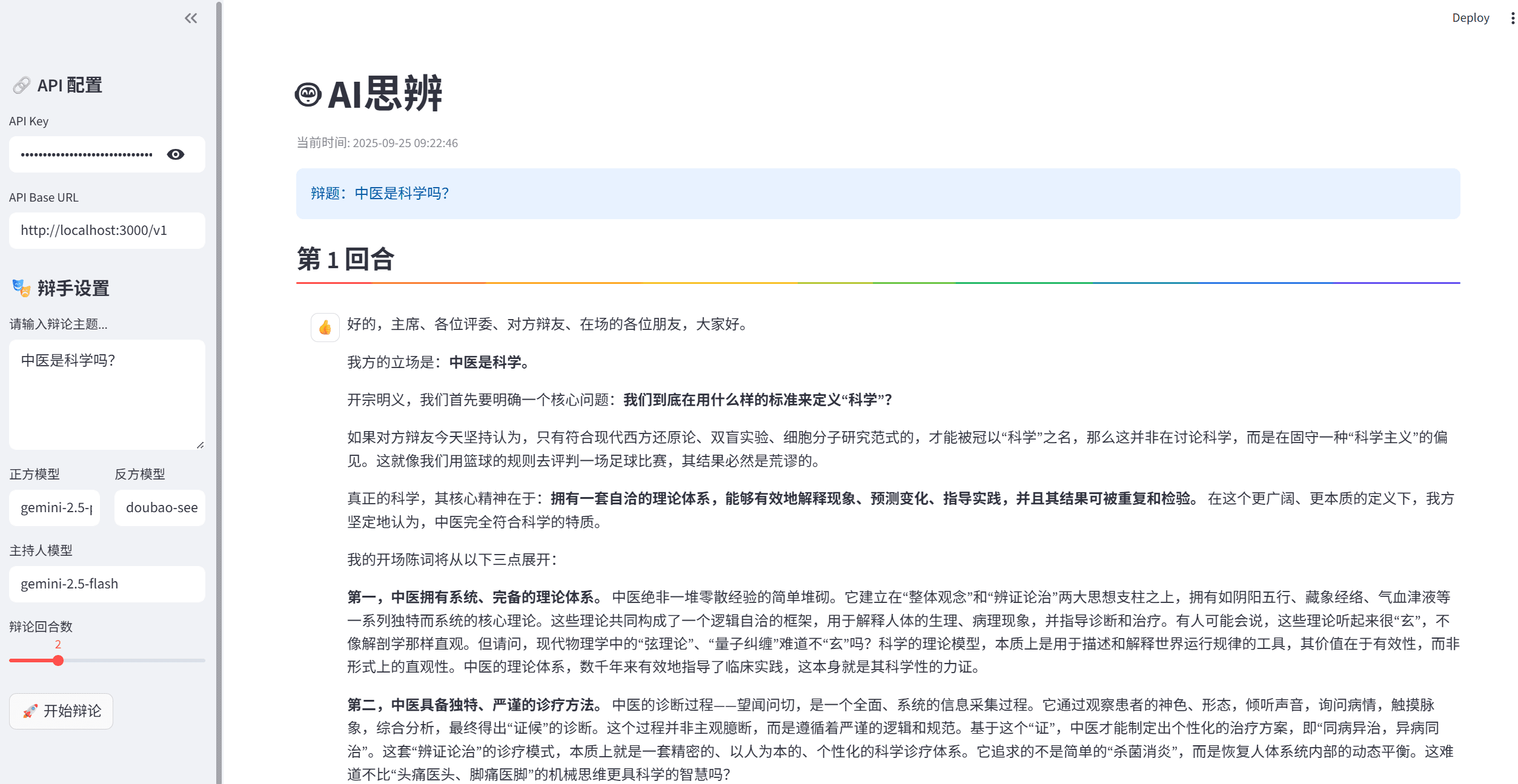Click the 辩论回合数 slider handle
Image resolution: width=1518 pixels, height=784 pixels.
click(58, 660)
